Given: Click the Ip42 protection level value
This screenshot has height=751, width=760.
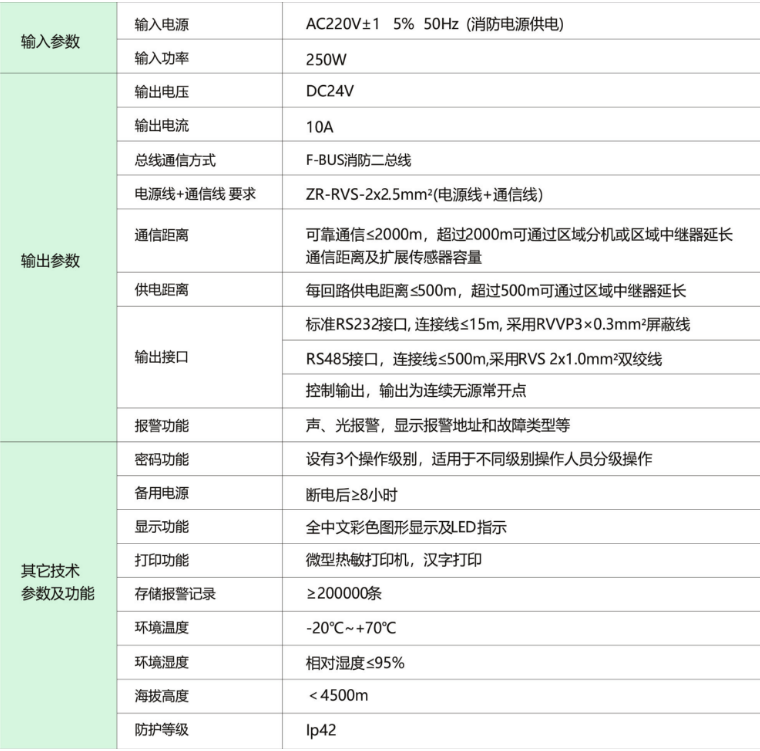Looking at the screenshot, I should point(321,730).
